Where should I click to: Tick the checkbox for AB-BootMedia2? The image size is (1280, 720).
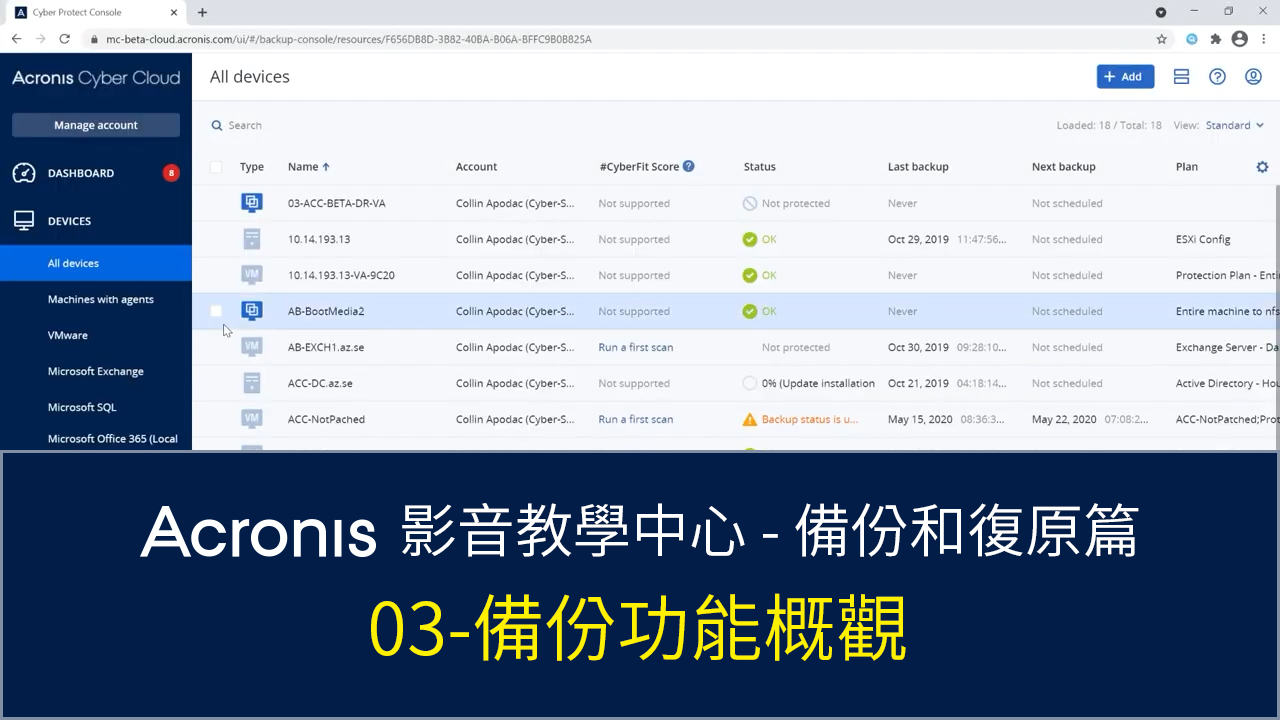pyautogui.click(x=216, y=311)
